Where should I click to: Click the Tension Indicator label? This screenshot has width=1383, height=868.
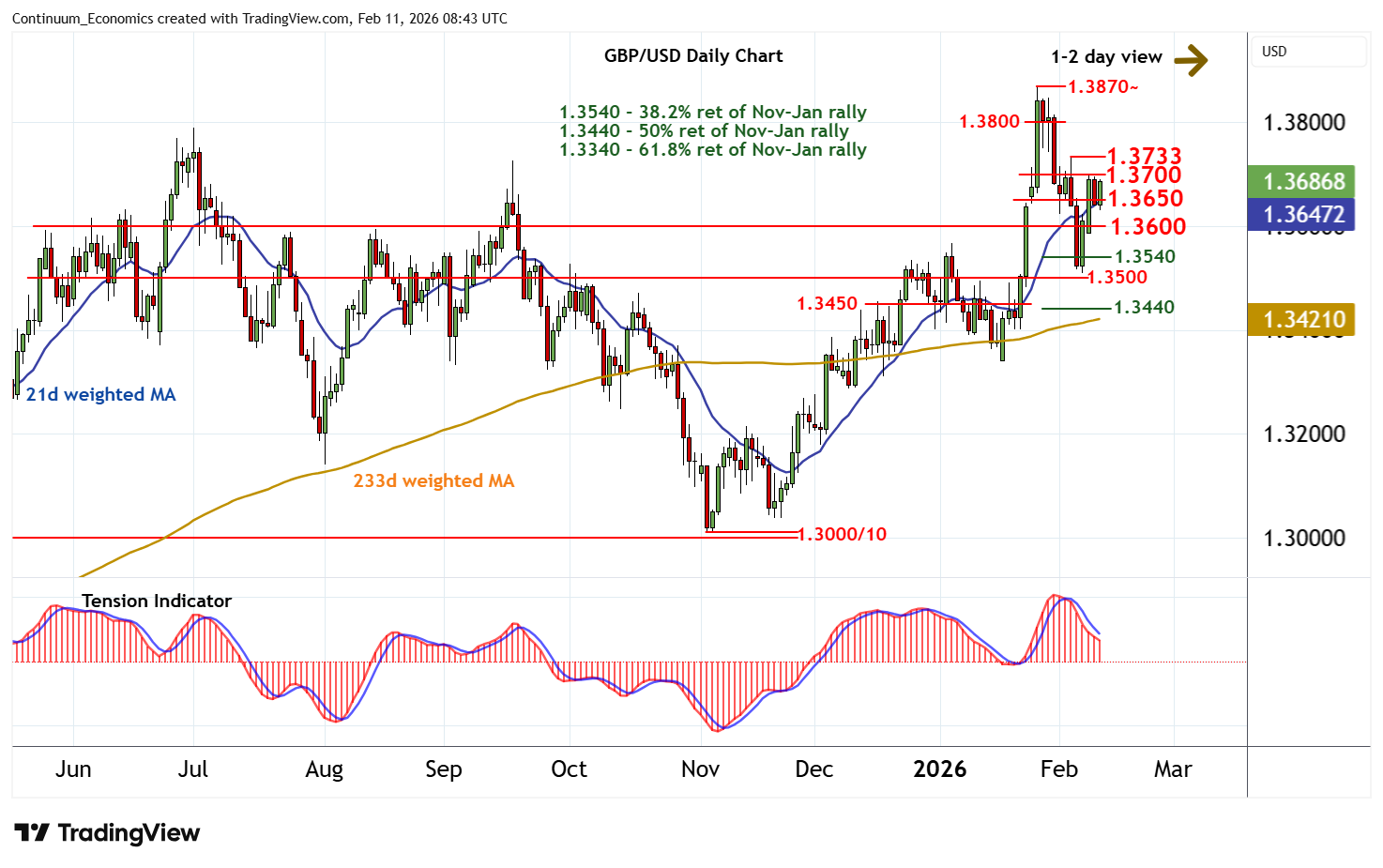coord(156,602)
